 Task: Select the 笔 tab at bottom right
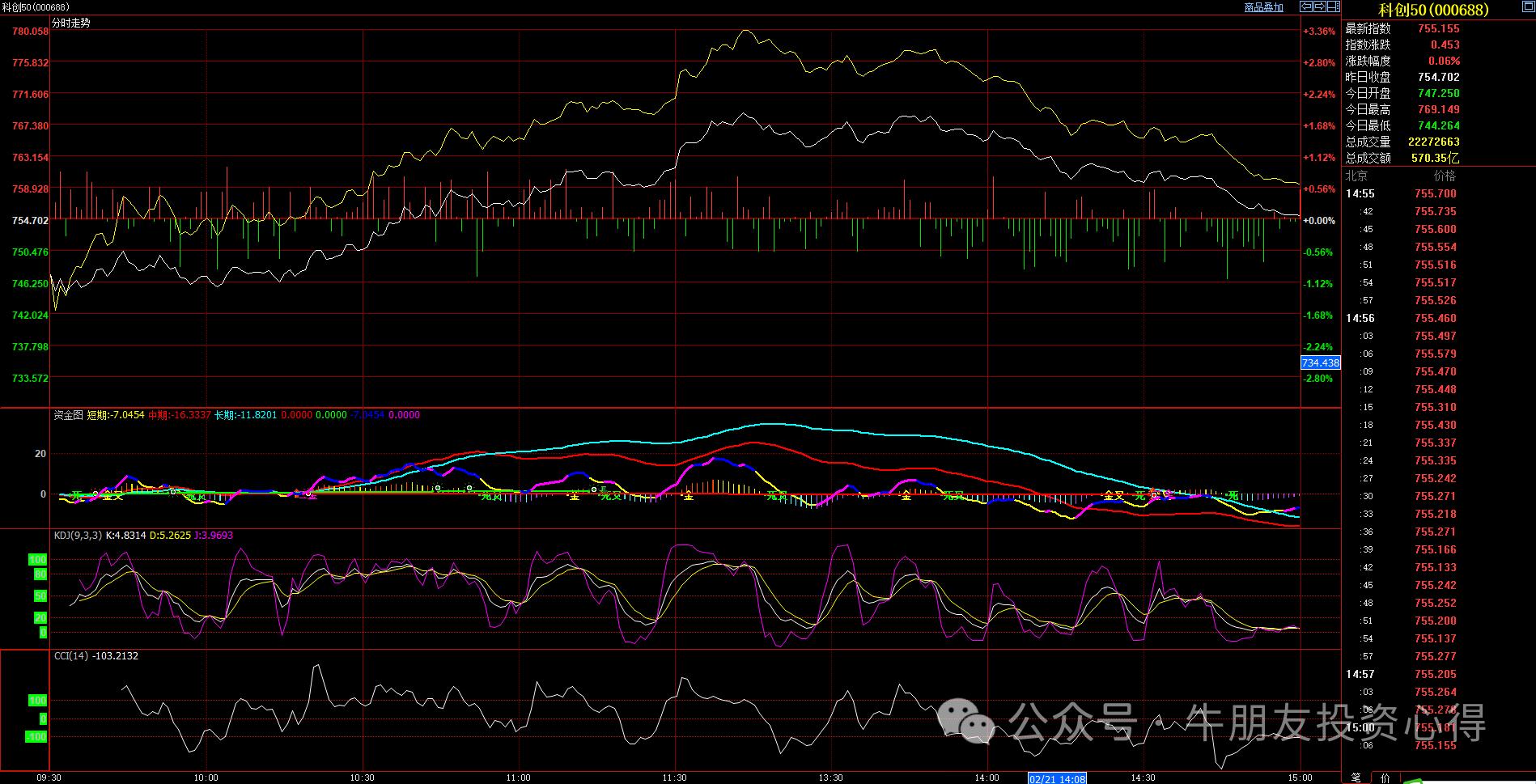(1356, 778)
